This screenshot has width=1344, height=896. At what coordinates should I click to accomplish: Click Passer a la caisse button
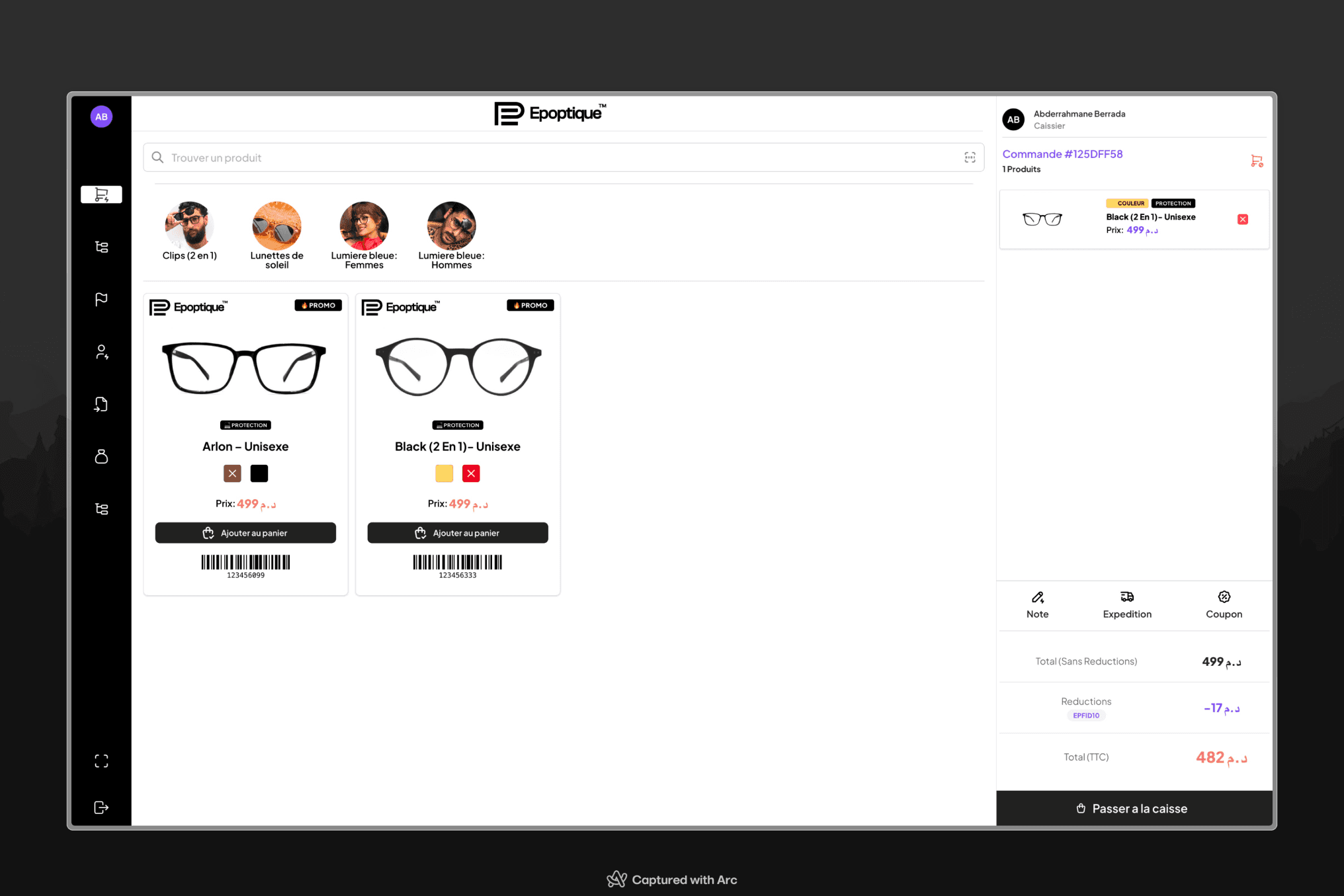point(1134,808)
